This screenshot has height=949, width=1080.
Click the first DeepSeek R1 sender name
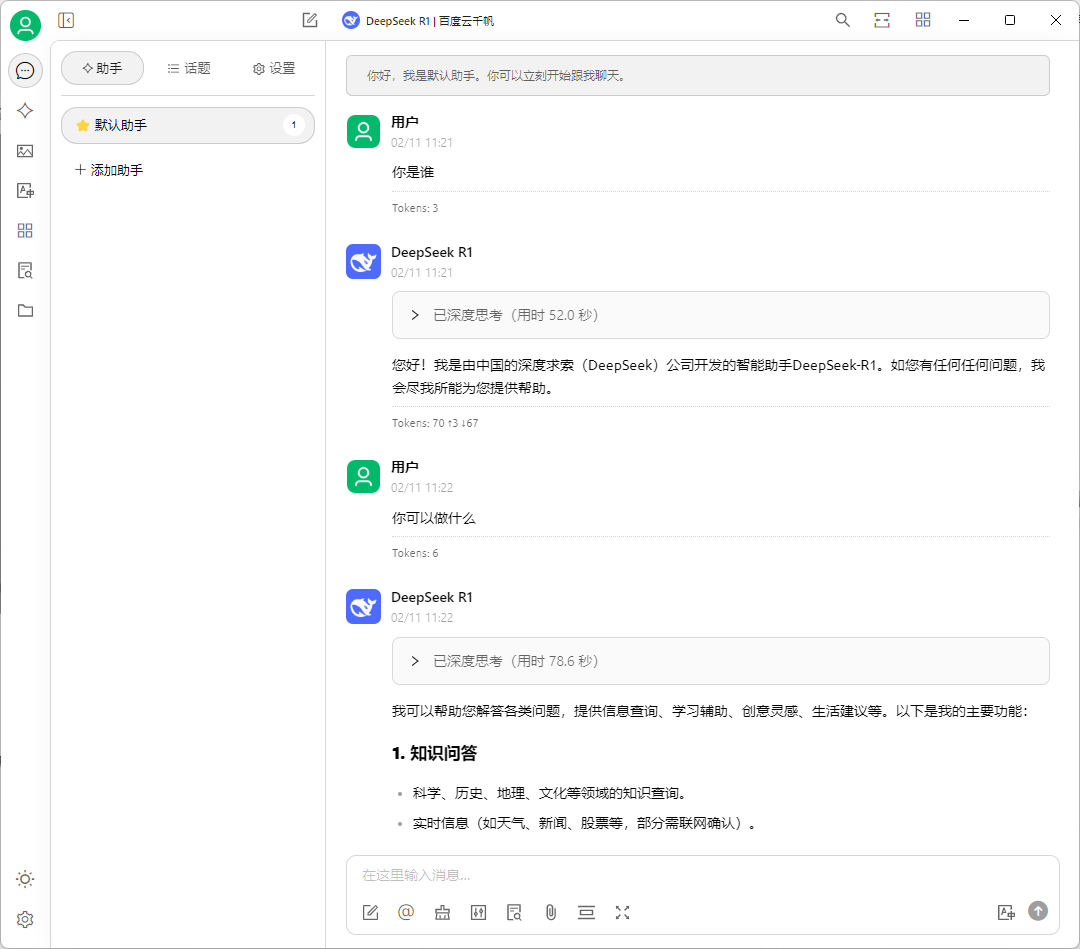(x=432, y=253)
